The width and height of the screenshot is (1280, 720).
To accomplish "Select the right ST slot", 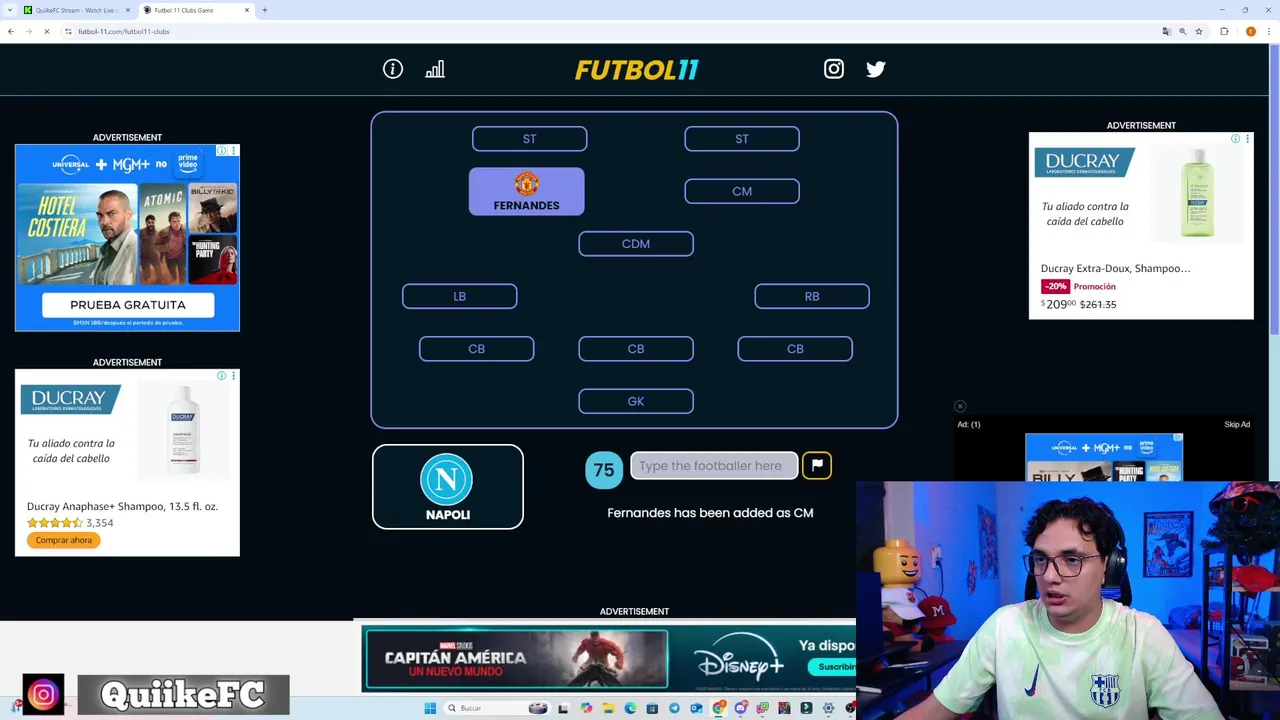I will coord(742,139).
